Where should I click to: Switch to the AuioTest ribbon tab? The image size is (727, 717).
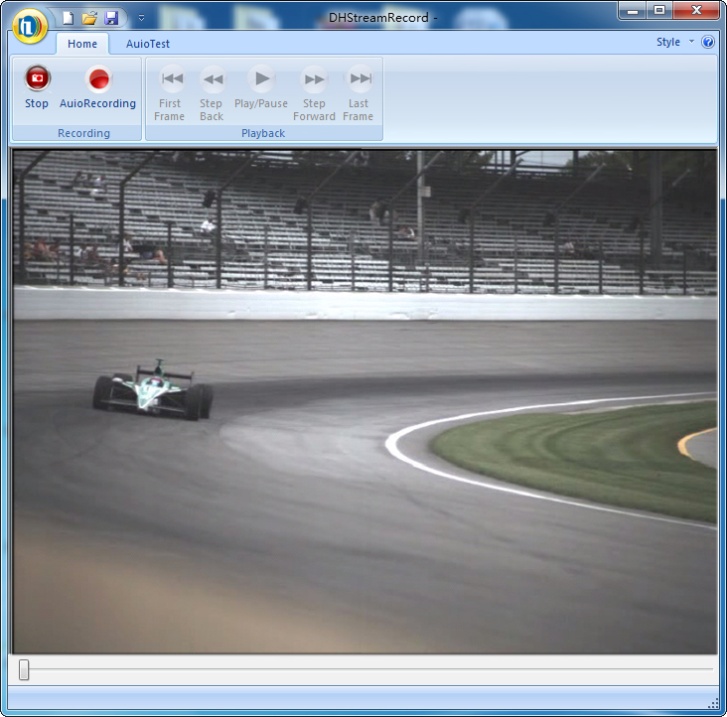click(x=148, y=44)
